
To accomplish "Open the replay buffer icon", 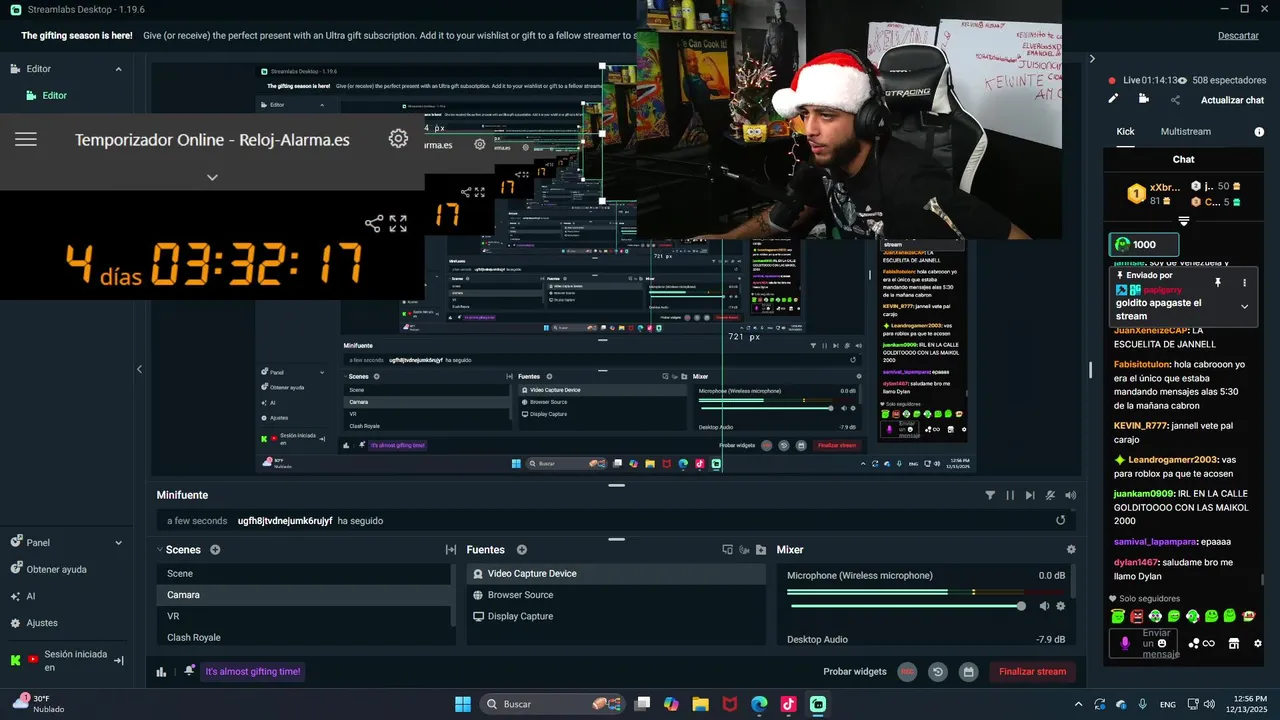I will [938, 671].
